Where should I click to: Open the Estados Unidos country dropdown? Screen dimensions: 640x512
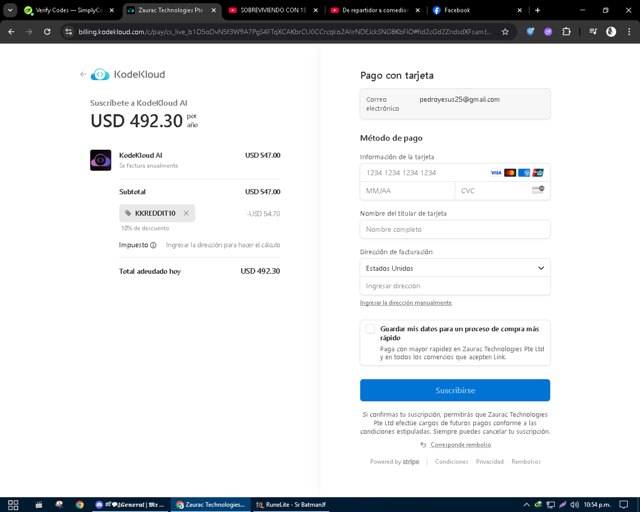(455, 268)
